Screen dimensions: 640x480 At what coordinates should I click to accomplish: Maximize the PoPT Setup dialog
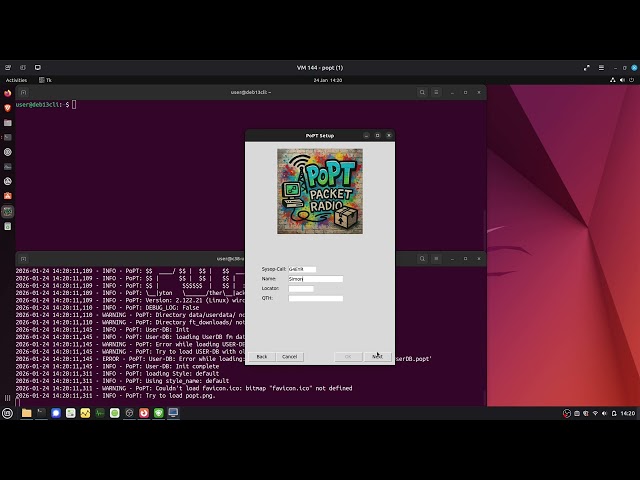(378, 135)
